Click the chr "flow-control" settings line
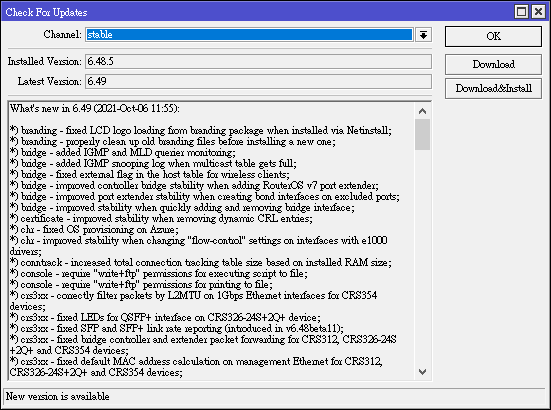 point(199,246)
